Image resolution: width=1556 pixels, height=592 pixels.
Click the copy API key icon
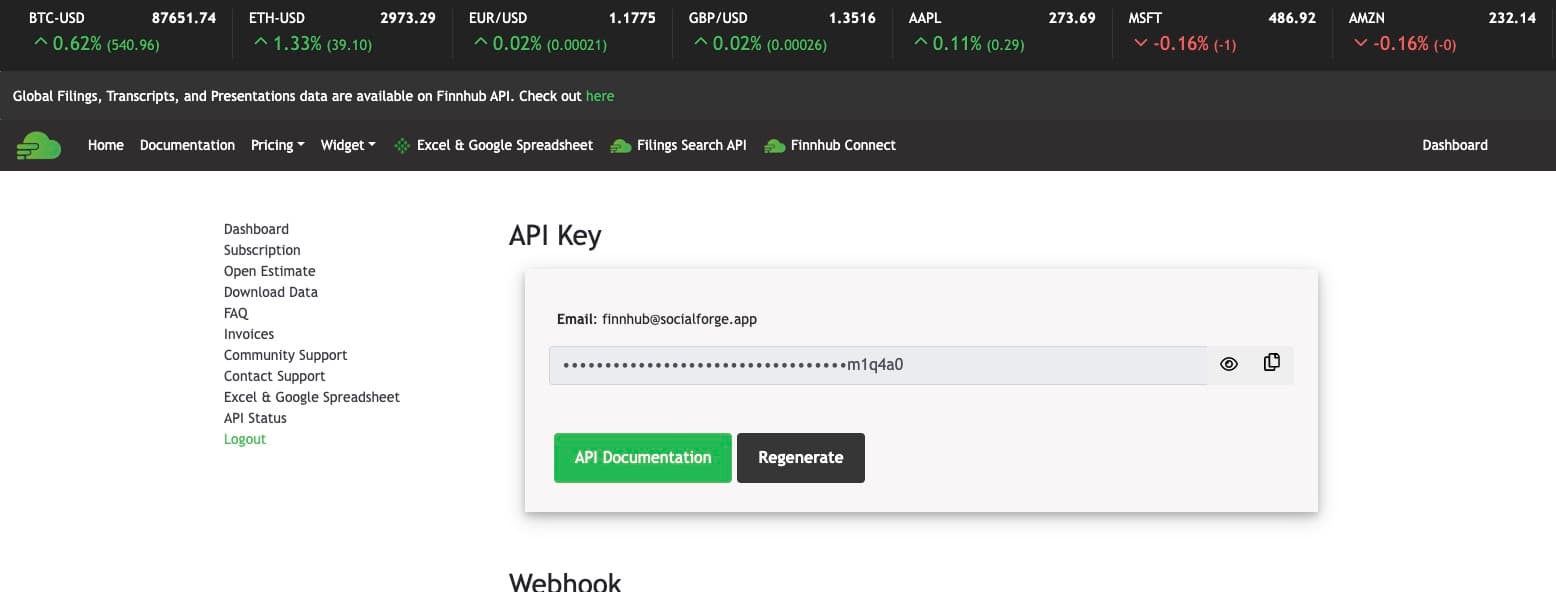[x=1271, y=363]
